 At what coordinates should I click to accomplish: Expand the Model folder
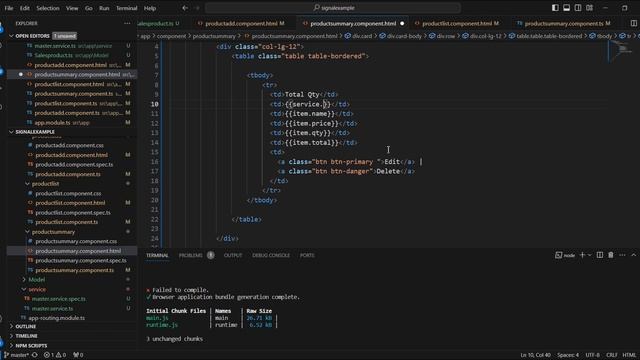click(x=37, y=280)
